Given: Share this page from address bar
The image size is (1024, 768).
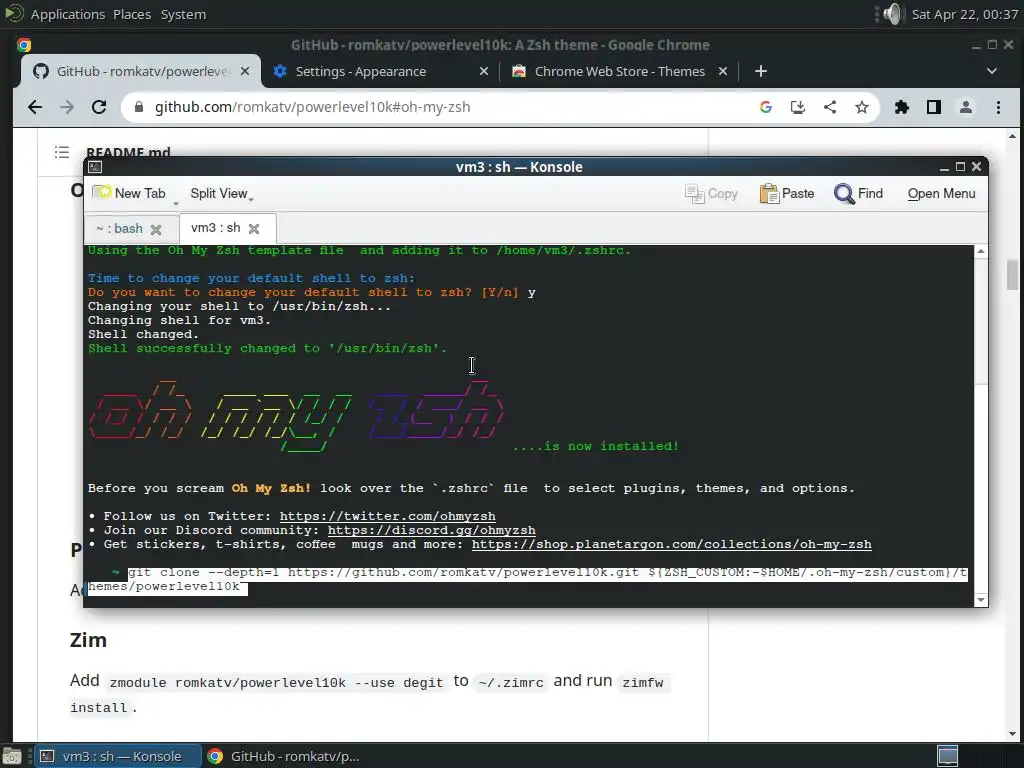Looking at the screenshot, I should point(830,107).
